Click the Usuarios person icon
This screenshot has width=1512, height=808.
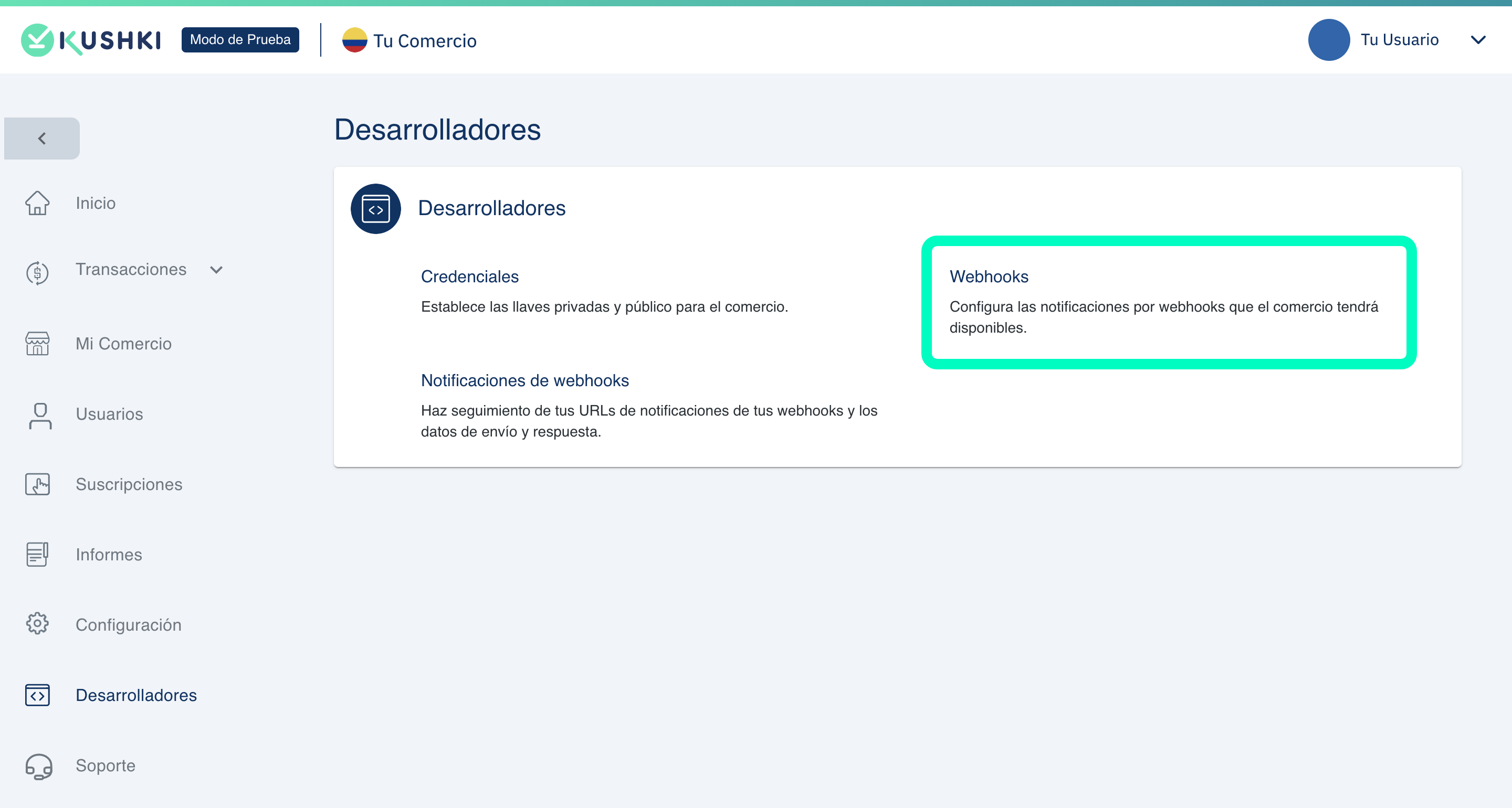point(40,415)
